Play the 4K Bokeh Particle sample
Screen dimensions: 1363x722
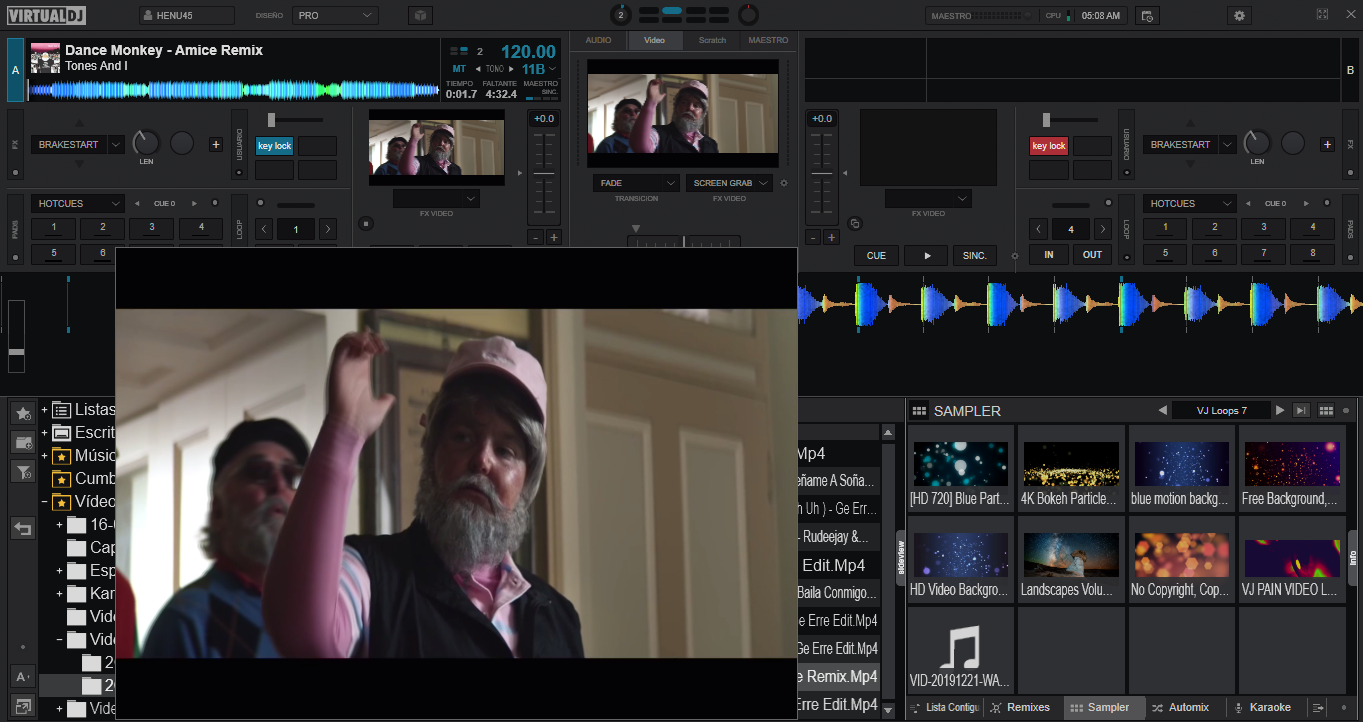click(x=1071, y=468)
